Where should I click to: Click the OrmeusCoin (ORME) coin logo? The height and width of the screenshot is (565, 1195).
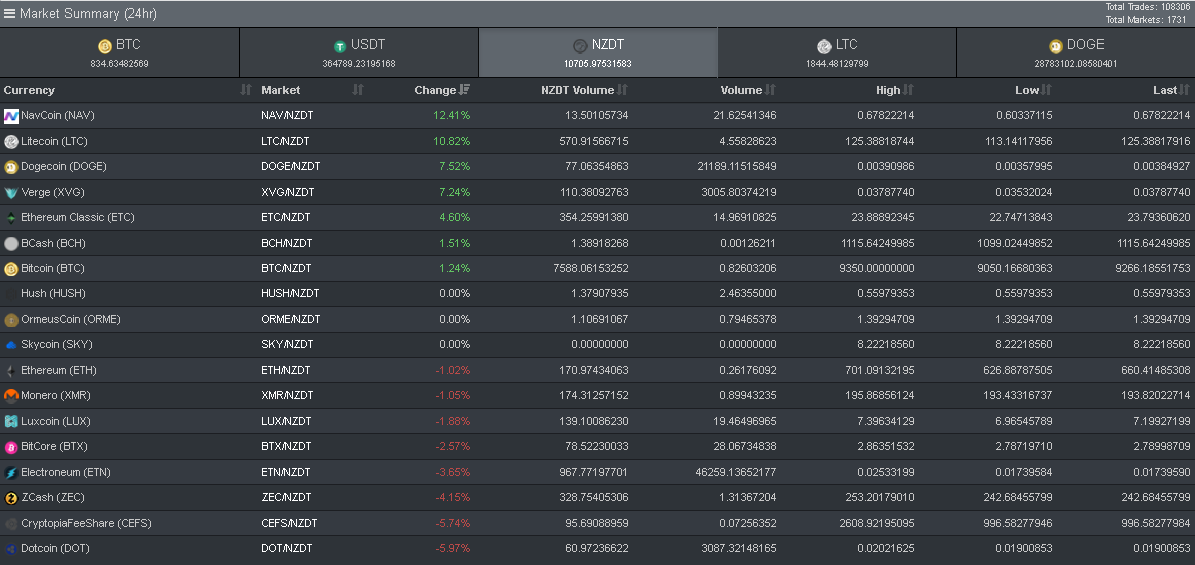(11, 319)
